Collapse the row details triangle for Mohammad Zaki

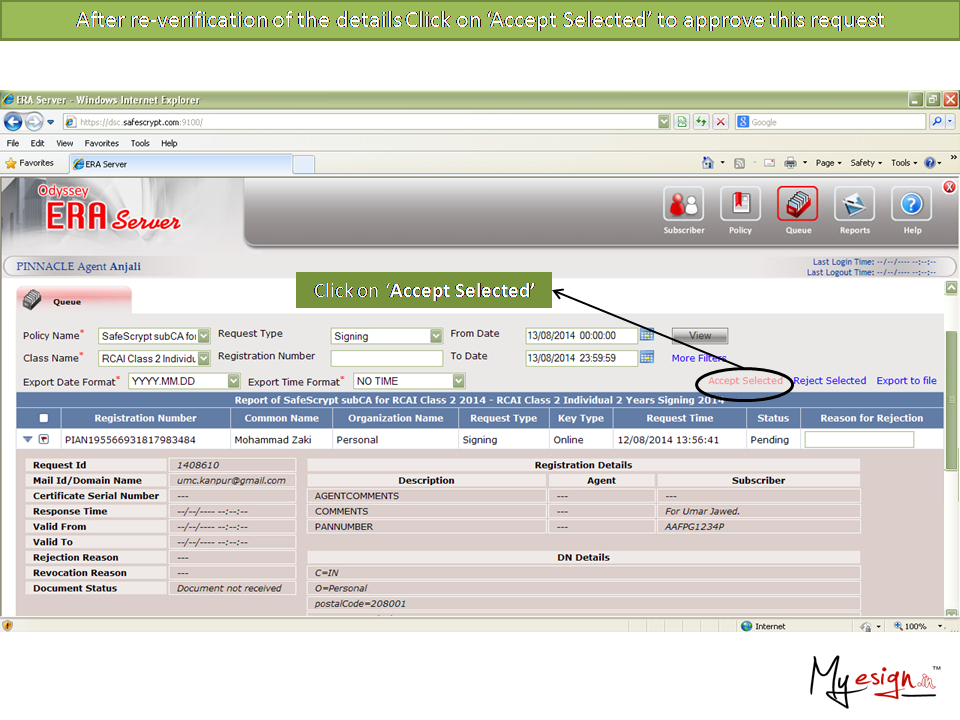click(27, 439)
